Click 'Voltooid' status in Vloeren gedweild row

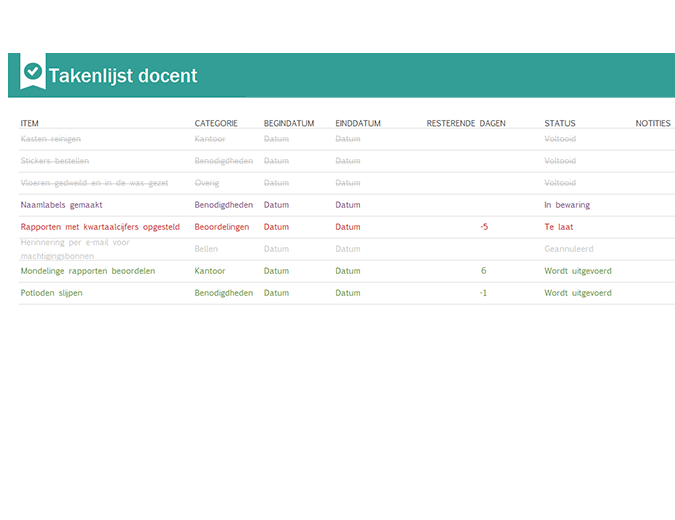coord(560,183)
